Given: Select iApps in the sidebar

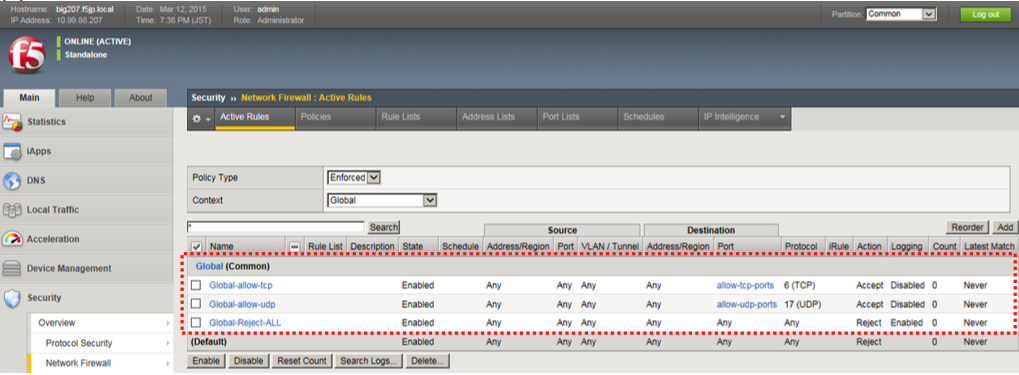Looking at the screenshot, I should (39, 151).
